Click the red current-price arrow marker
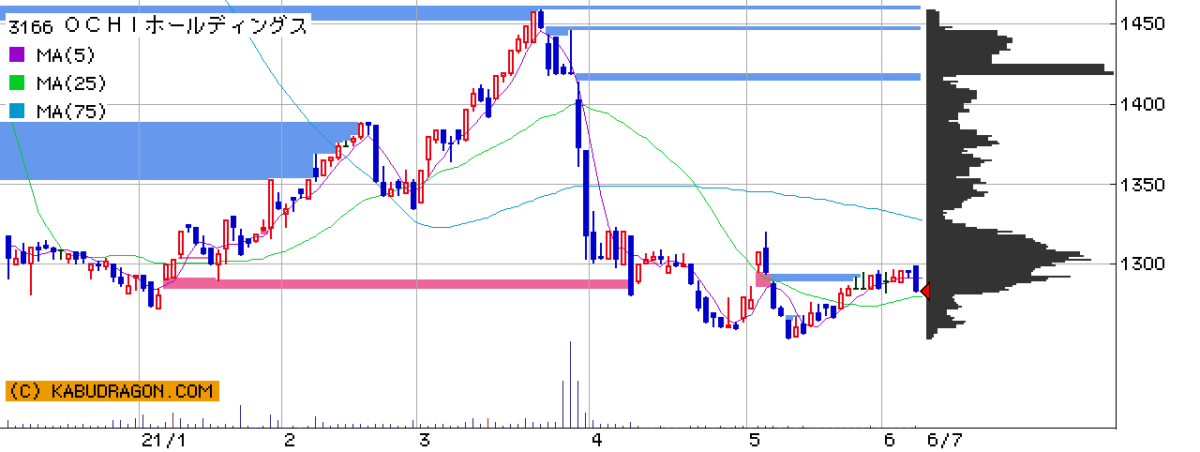The image size is (1200, 452). click(925, 291)
